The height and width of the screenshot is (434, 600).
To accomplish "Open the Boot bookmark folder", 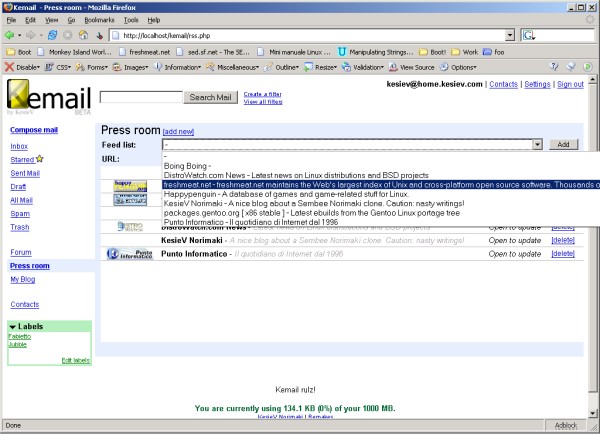I will tap(19, 52).
